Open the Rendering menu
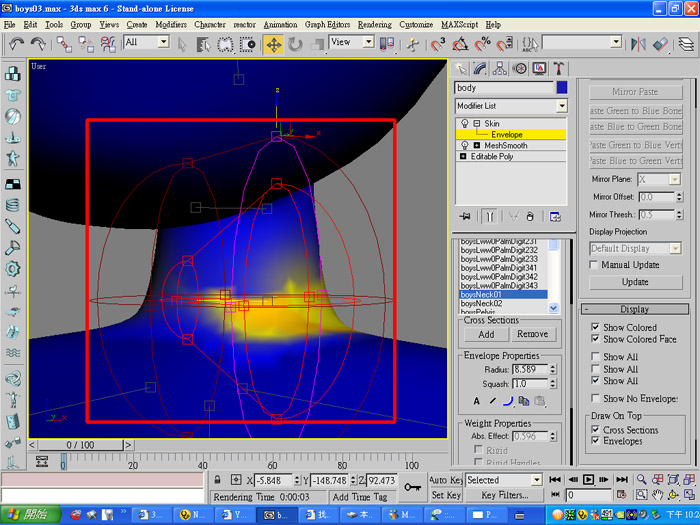Screen dimensions: 700x525 [x=375, y=25]
